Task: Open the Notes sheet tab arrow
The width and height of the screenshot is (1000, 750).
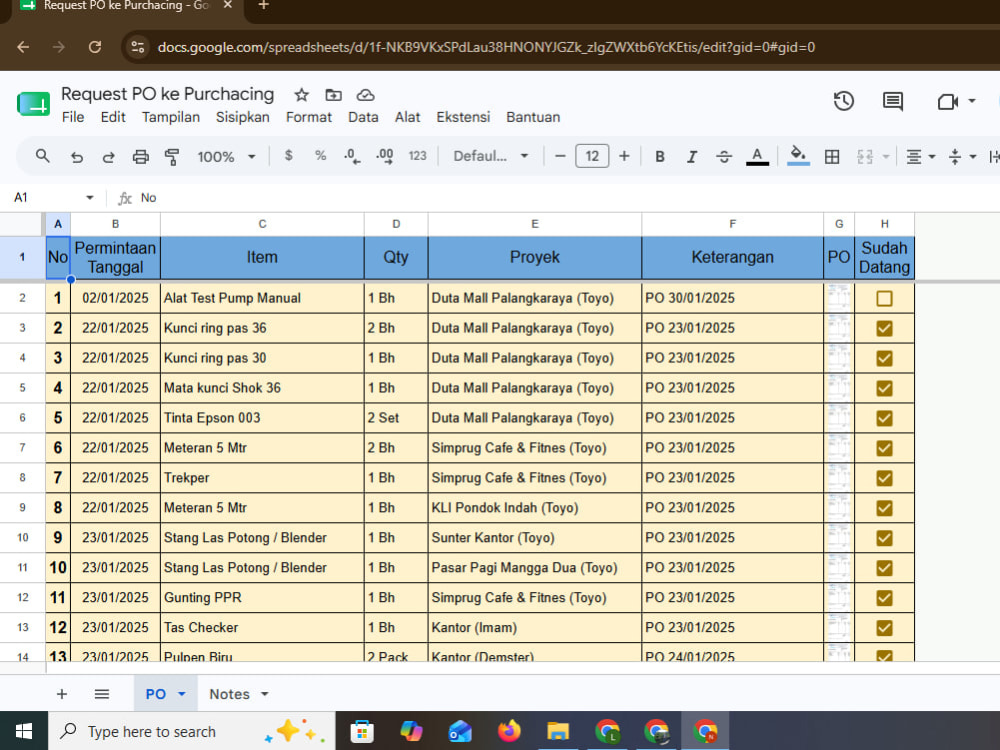Action: tap(265, 694)
